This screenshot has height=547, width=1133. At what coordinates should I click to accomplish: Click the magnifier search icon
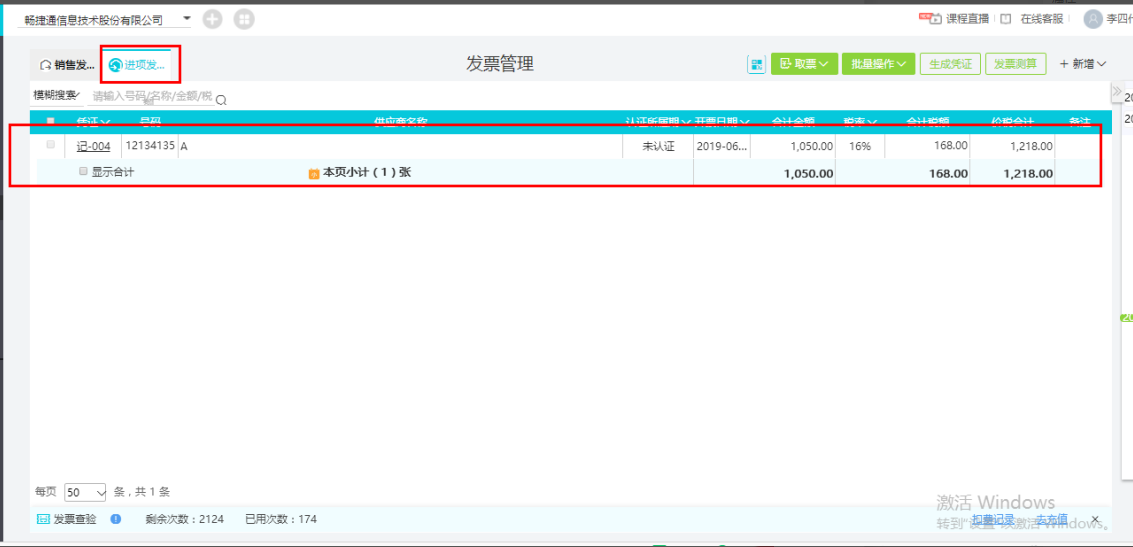pos(222,100)
